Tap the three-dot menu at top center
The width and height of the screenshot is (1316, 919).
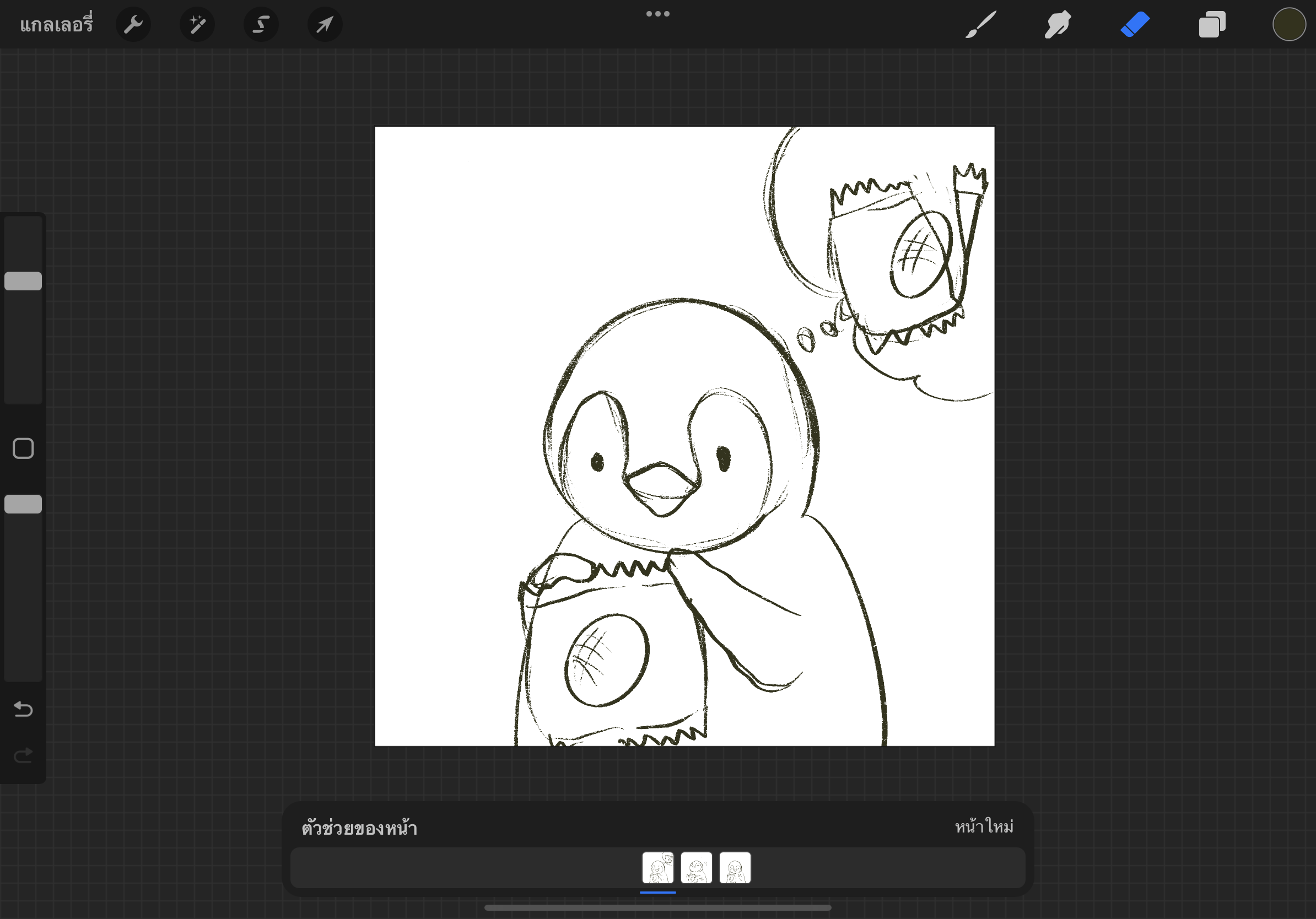[657, 14]
